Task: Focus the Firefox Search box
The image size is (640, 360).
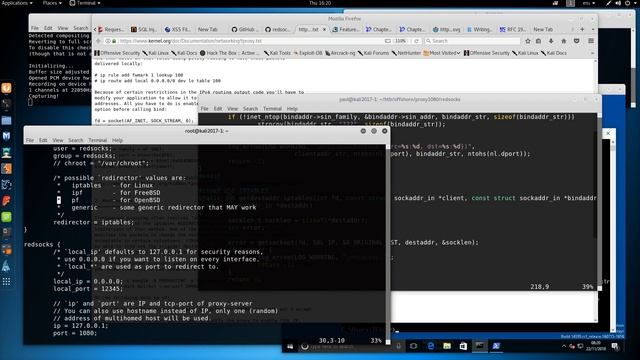Action: [472, 41]
